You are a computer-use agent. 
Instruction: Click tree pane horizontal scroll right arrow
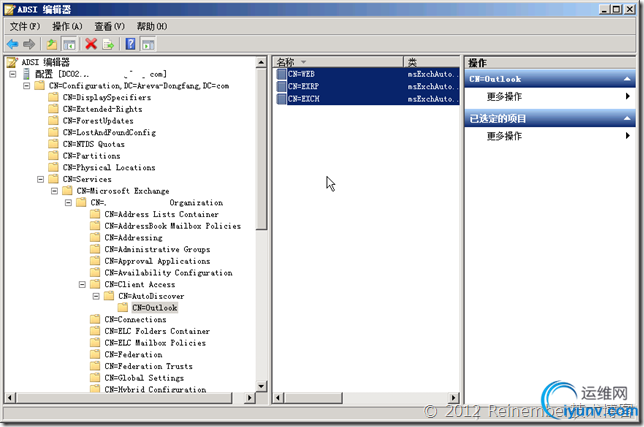pyautogui.click(x=249, y=397)
